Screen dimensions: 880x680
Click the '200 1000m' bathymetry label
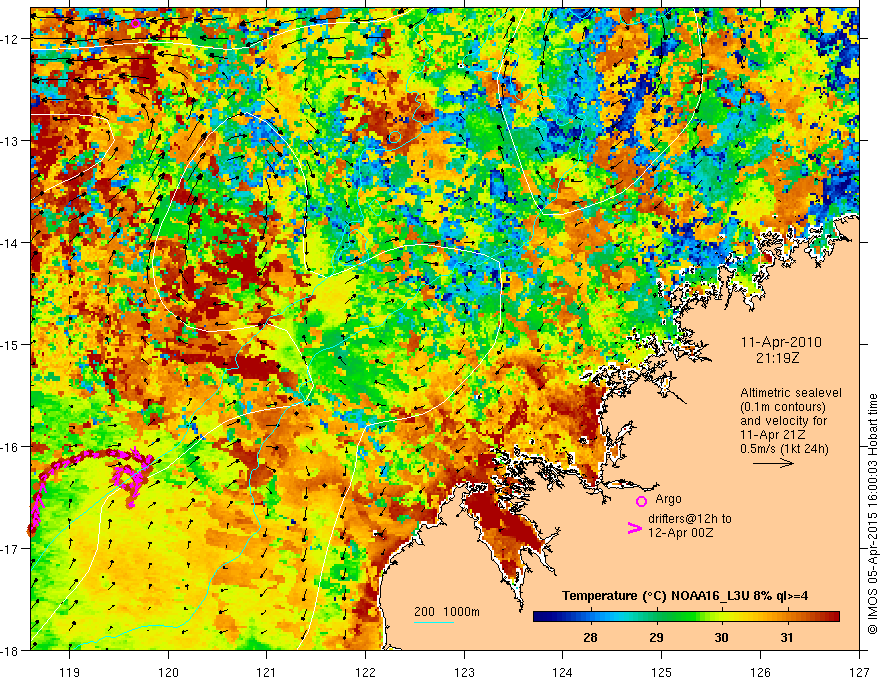[447, 612]
